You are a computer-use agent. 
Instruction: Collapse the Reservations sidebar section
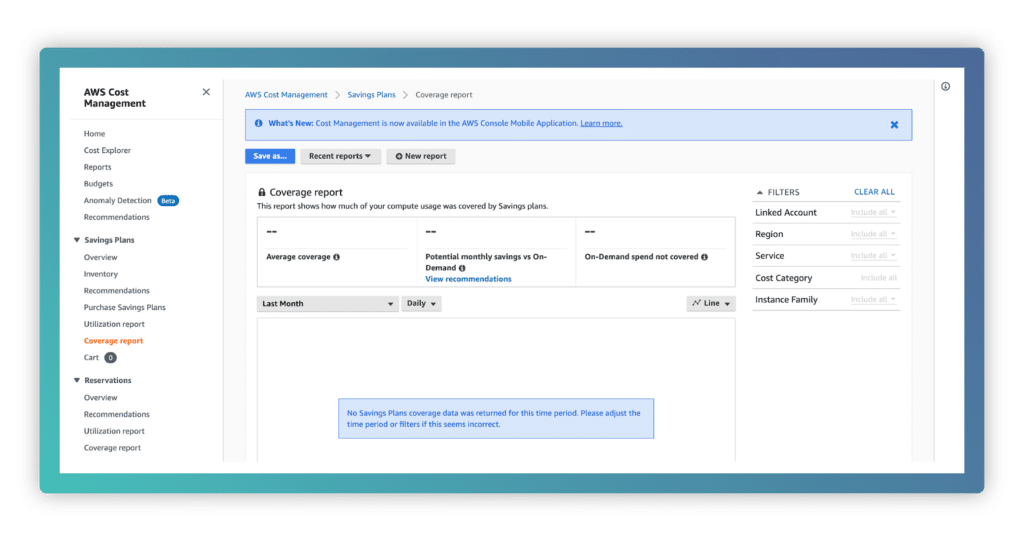pyautogui.click(x=77, y=380)
